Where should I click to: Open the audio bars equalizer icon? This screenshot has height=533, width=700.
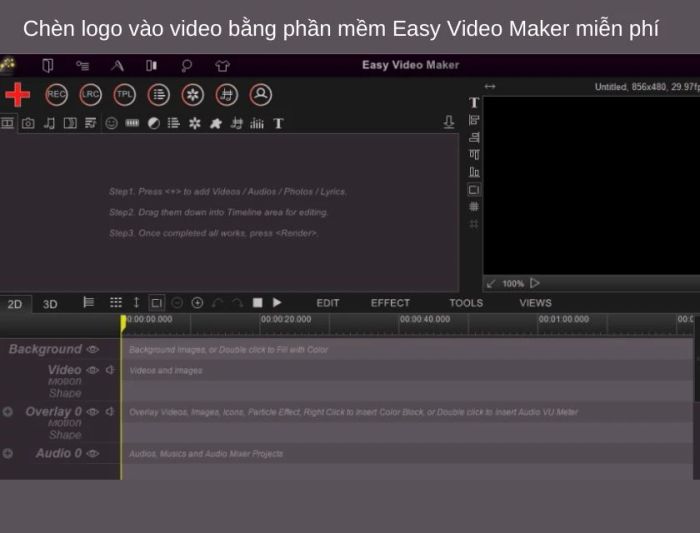pyautogui.click(x=257, y=123)
